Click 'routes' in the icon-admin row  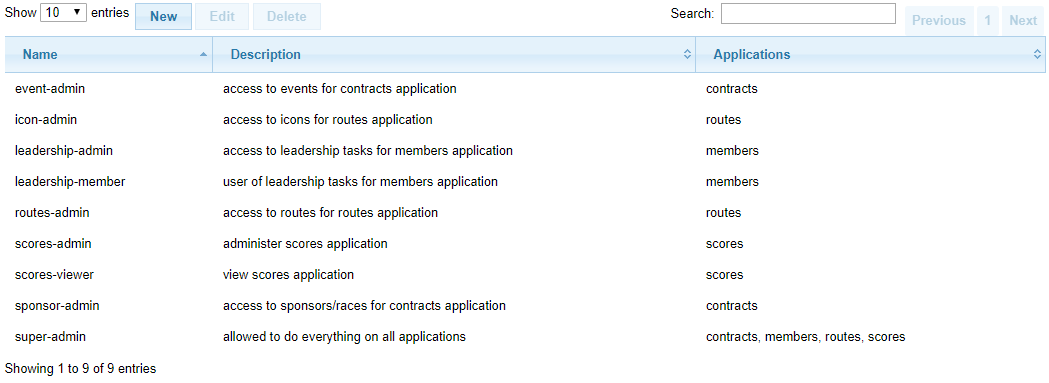point(723,120)
